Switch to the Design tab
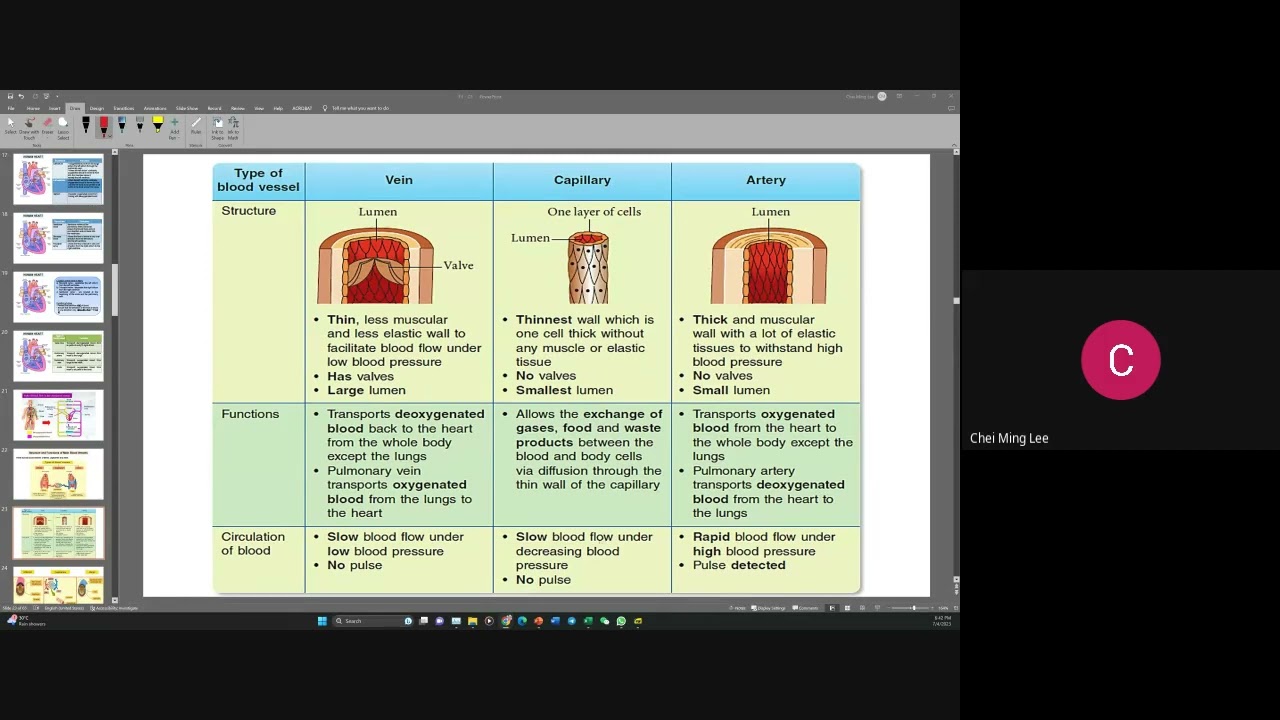This screenshot has width=1280, height=720. coord(96,108)
